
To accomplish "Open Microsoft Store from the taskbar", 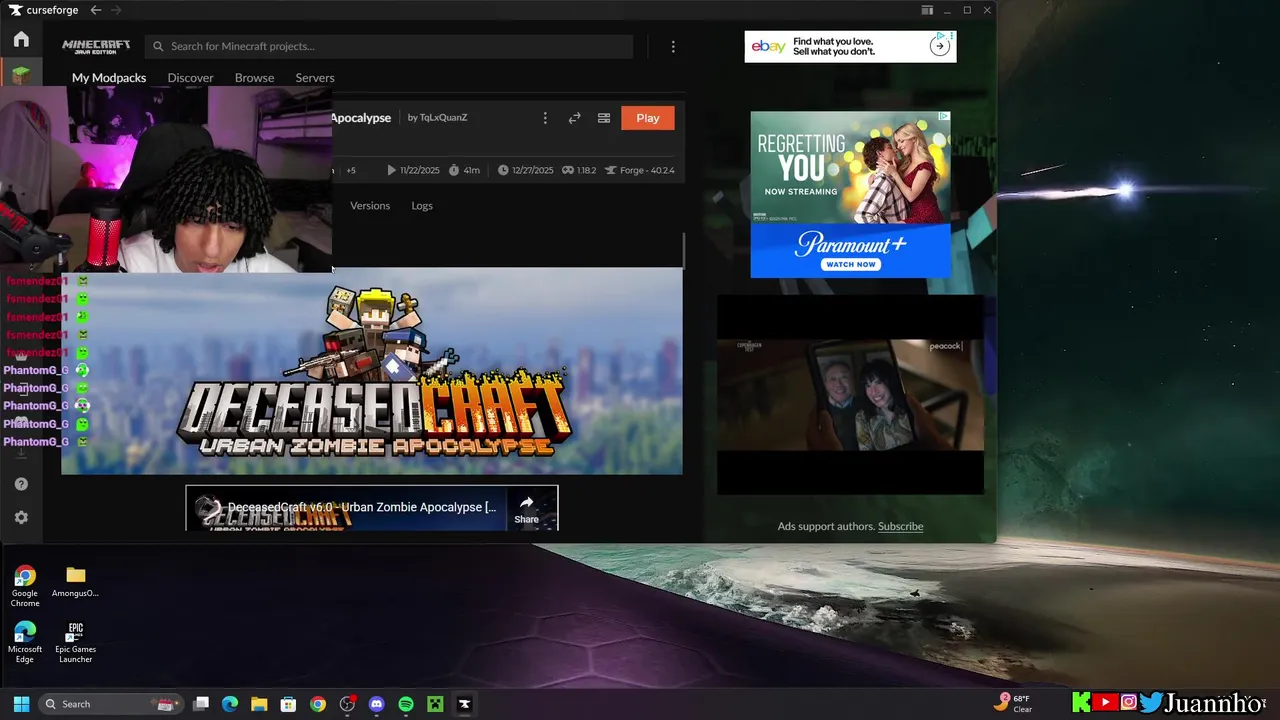I will pos(288,704).
